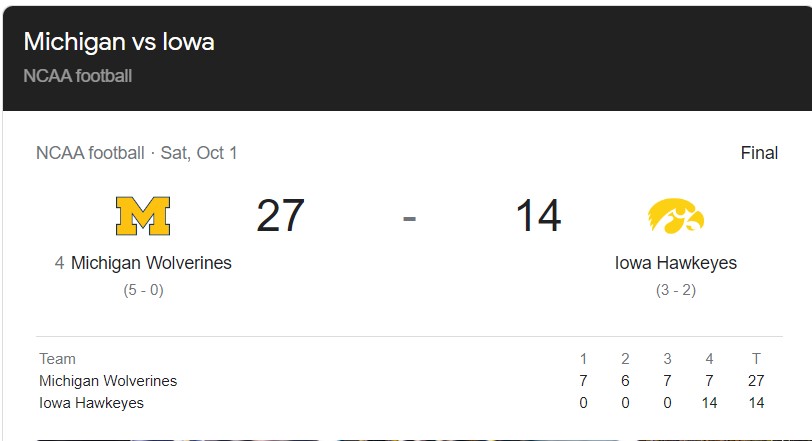Click Iowa's score of 14
This screenshot has width=812, height=441.
pyautogui.click(x=538, y=216)
